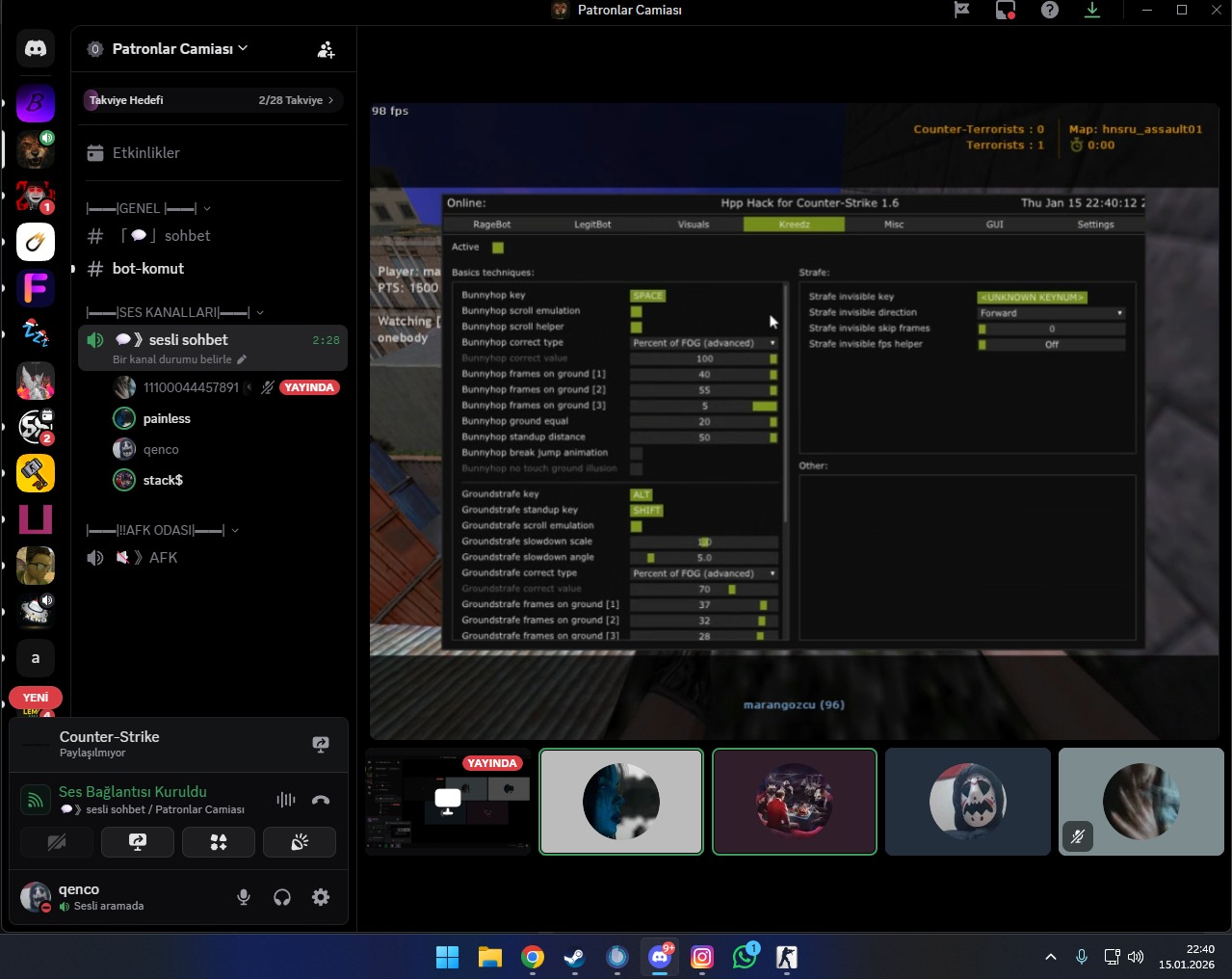This screenshot has height=979, width=1232.
Task: Open Strafe invisible direction Forward dropdown
Action: [1052, 313]
